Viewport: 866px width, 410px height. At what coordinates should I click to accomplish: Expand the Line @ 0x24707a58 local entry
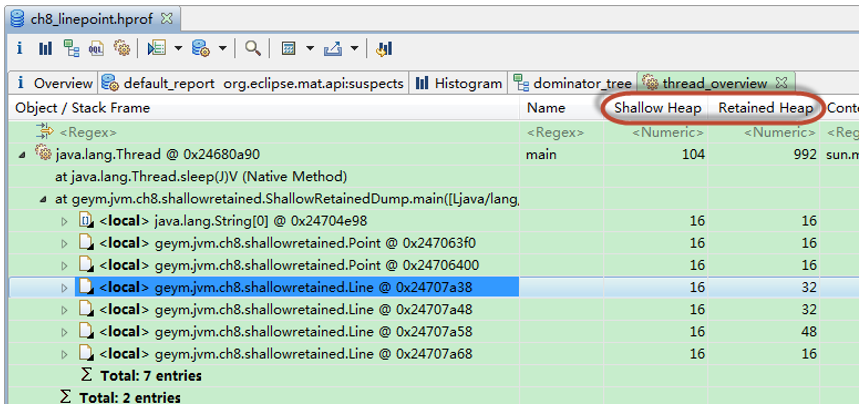[66, 331]
